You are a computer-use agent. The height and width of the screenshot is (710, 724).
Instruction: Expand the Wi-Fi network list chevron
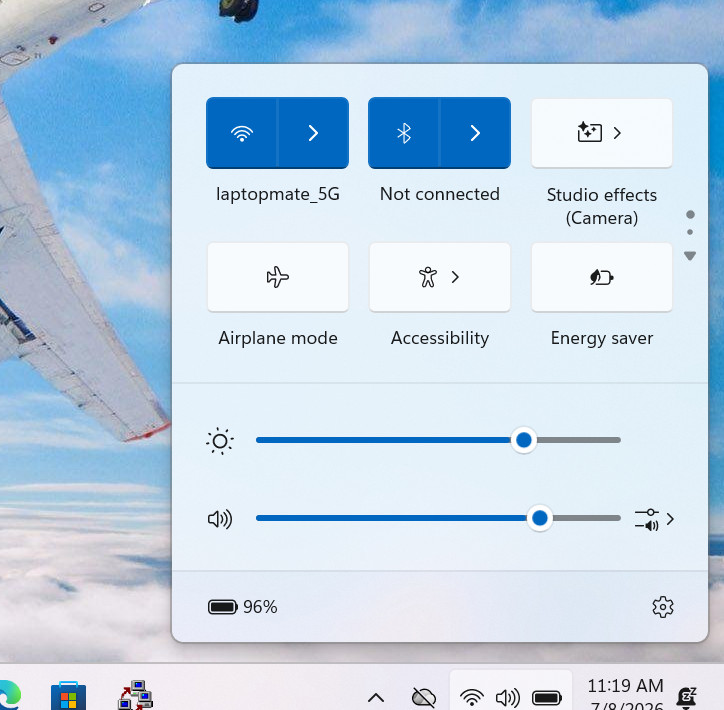313,133
